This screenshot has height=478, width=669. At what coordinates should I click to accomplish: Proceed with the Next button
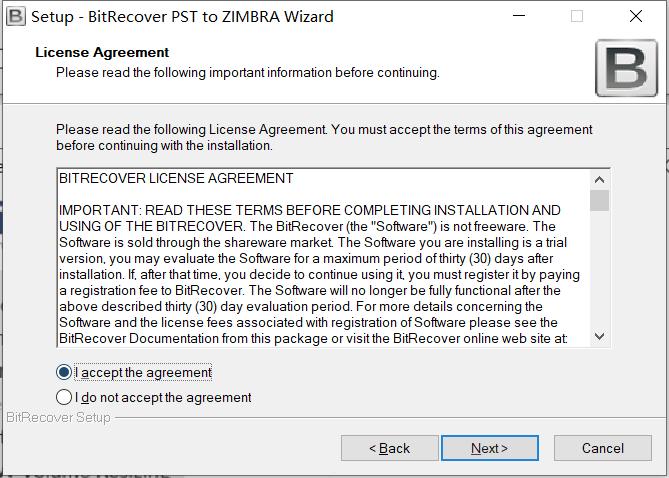tap(490, 448)
